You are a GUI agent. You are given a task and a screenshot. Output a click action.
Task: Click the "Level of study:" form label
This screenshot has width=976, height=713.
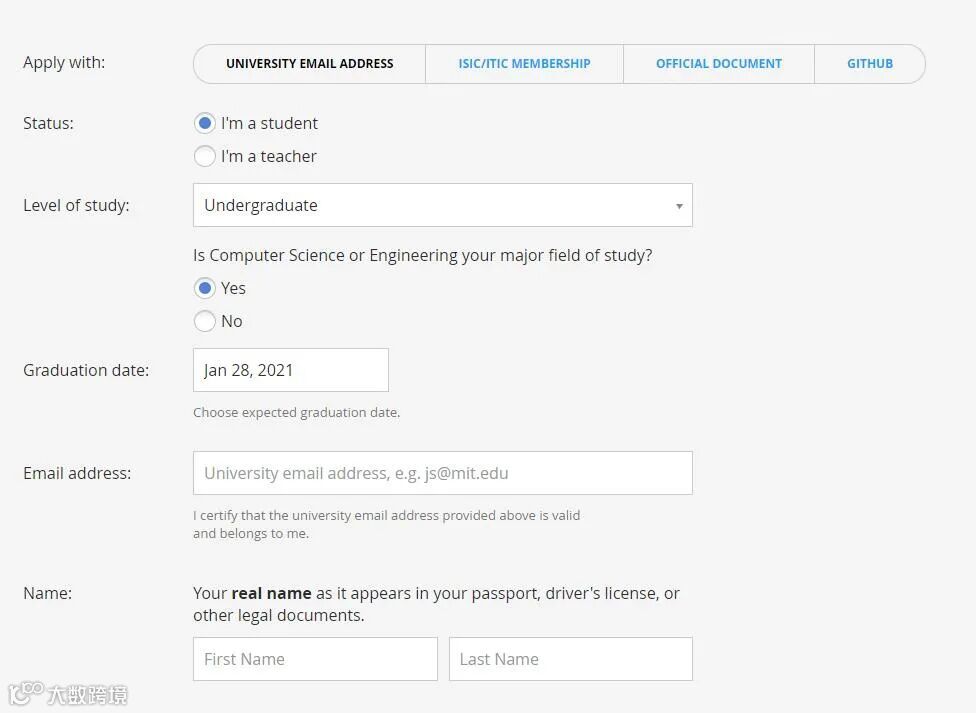click(76, 205)
